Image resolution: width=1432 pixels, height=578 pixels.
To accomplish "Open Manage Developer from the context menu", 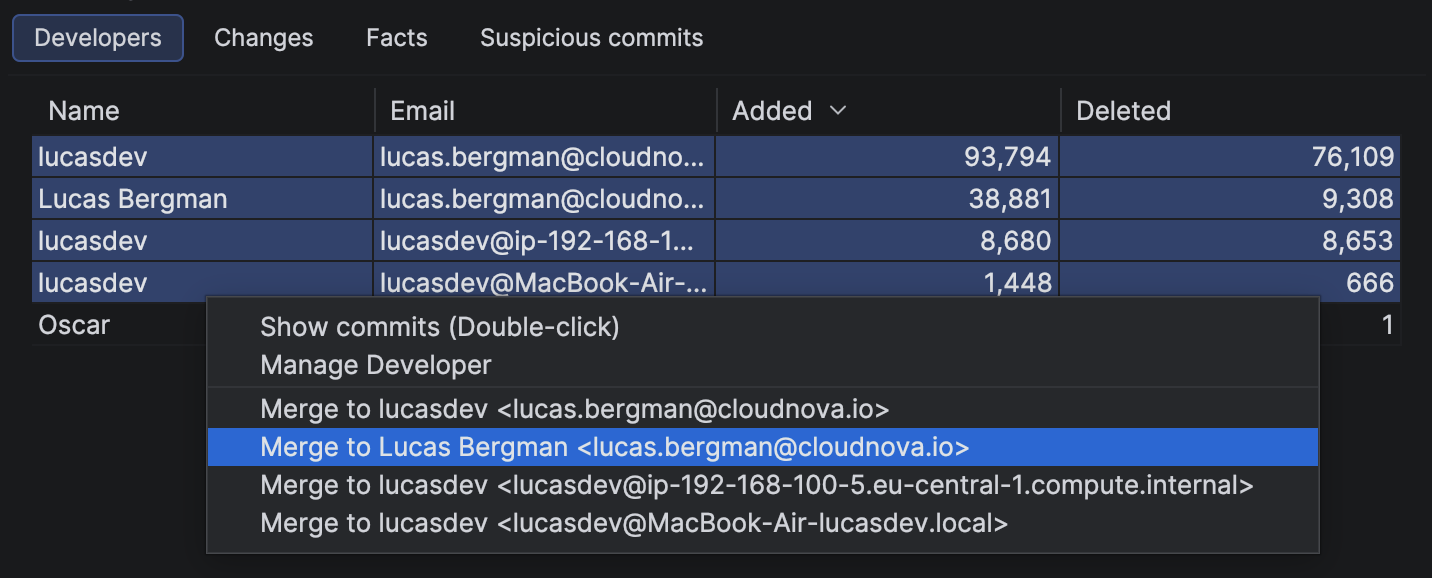I will pos(374,364).
